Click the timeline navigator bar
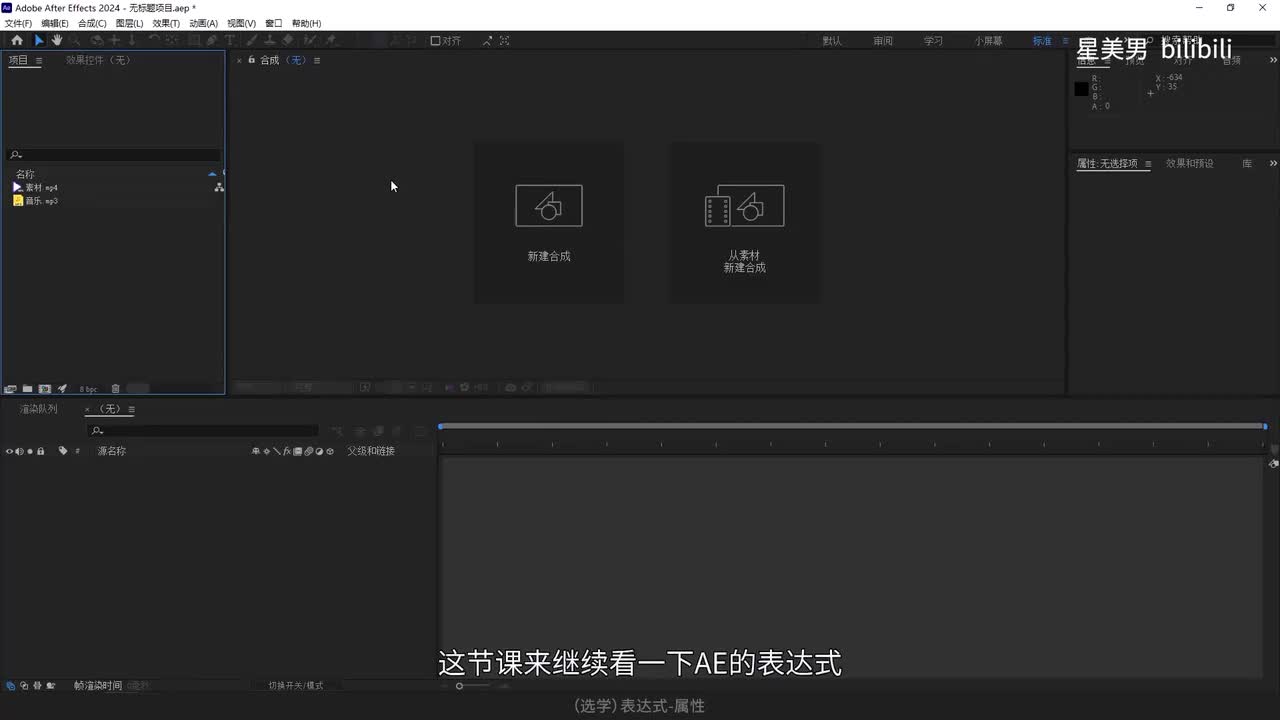Screen dimensions: 1280x720 click(x=853, y=427)
